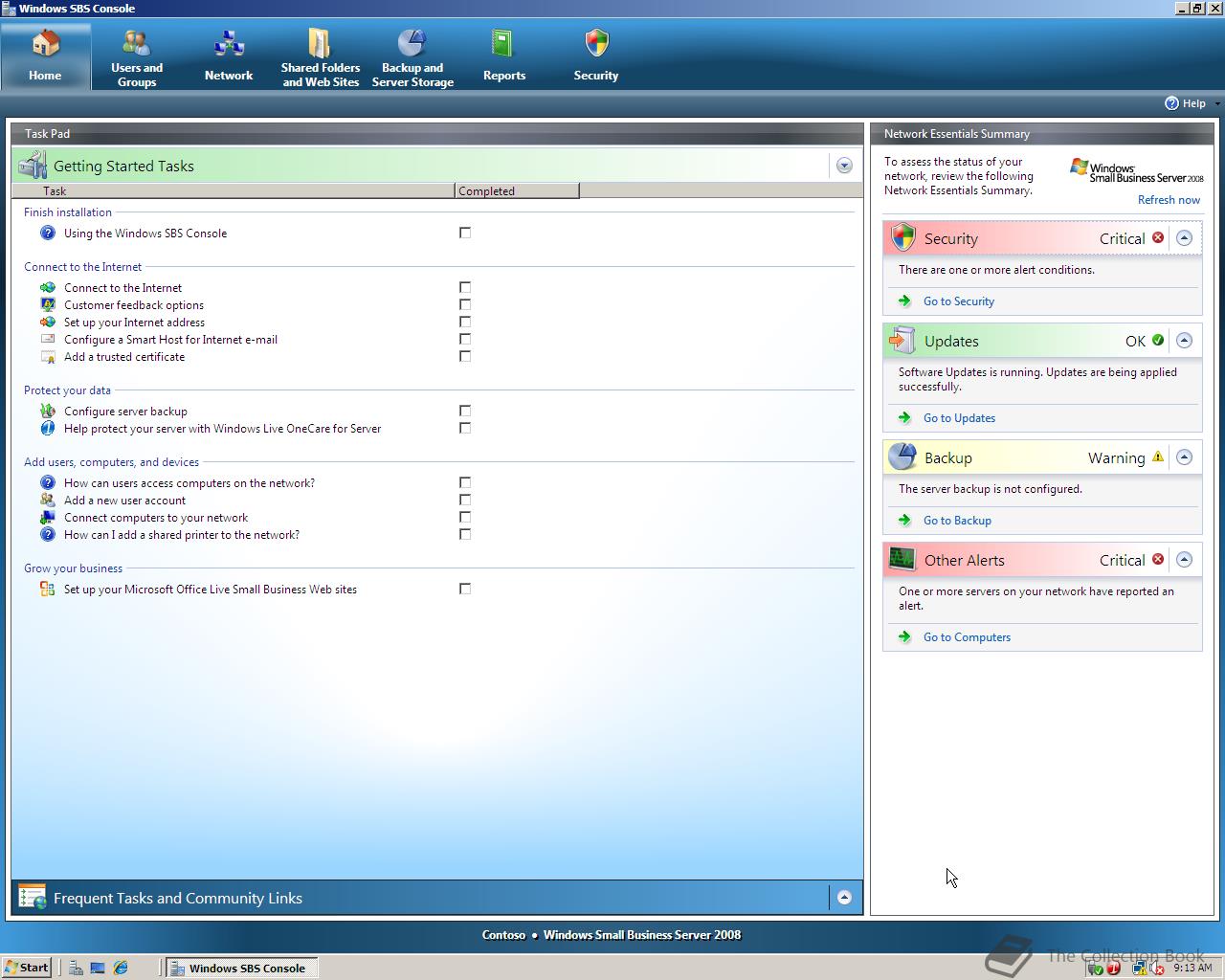The width and height of the screenshot is (1225, 980).
Task: Click the Security Critical red status icon
Action: click(x=1158, y=237)
